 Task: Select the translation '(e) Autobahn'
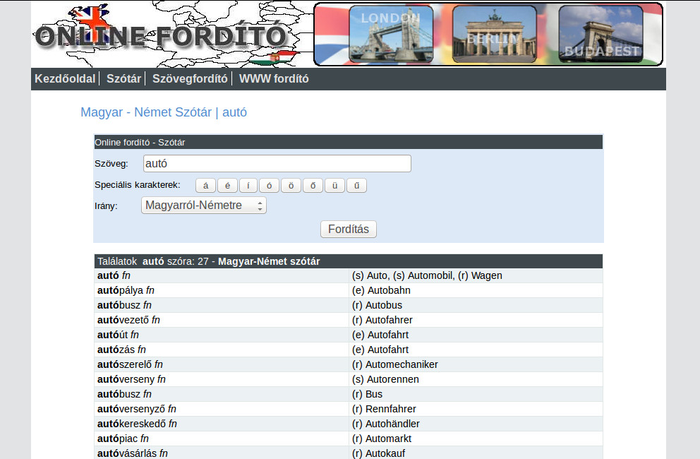381,290
